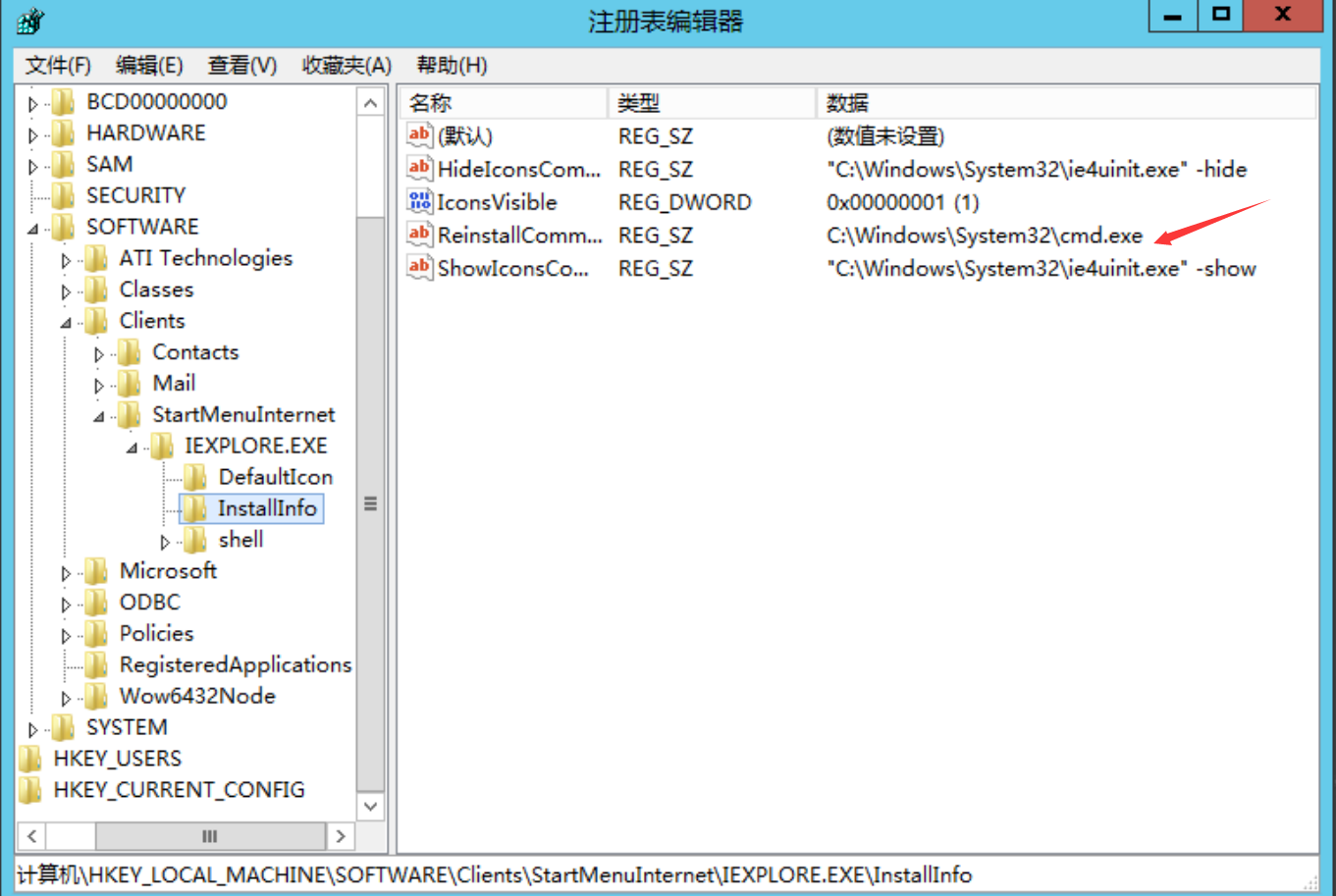This screenshot has height=896, width=1336.
Task: Expand the ODBC key
Action: coord(66,605)
